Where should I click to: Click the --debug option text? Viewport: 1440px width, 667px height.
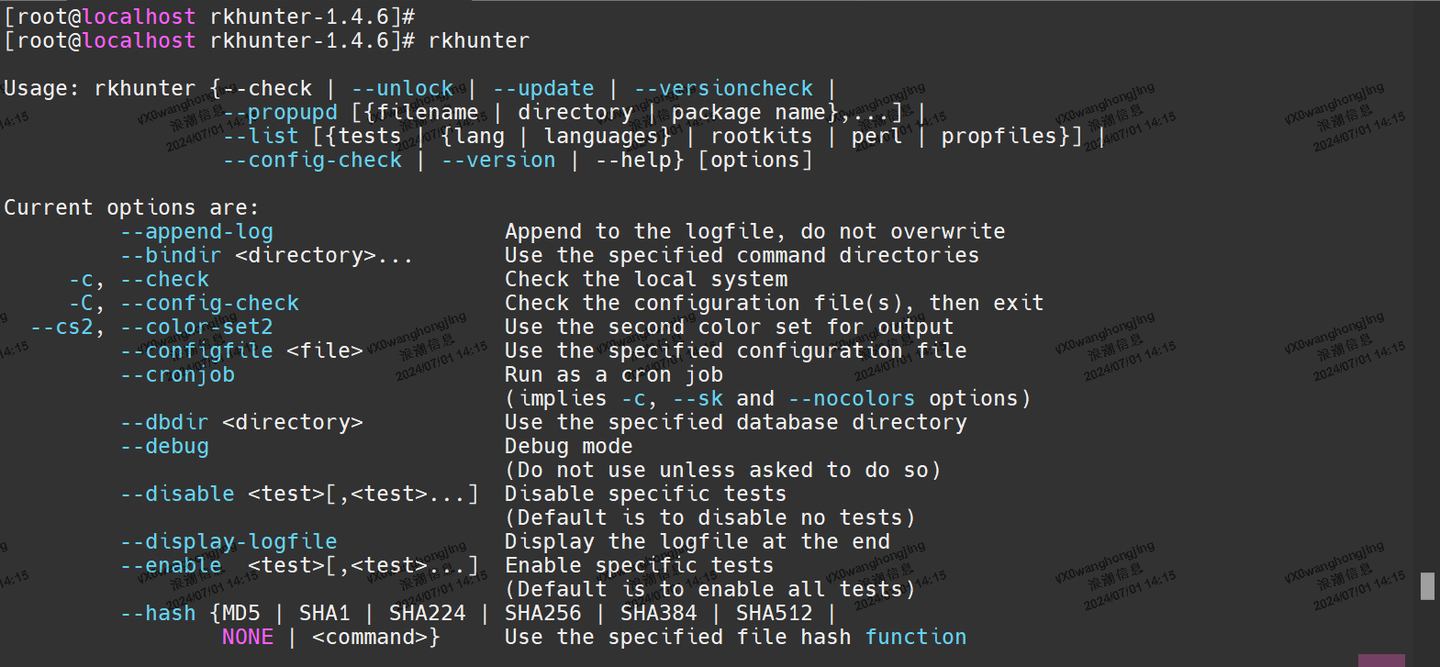[x=164, y=446]
